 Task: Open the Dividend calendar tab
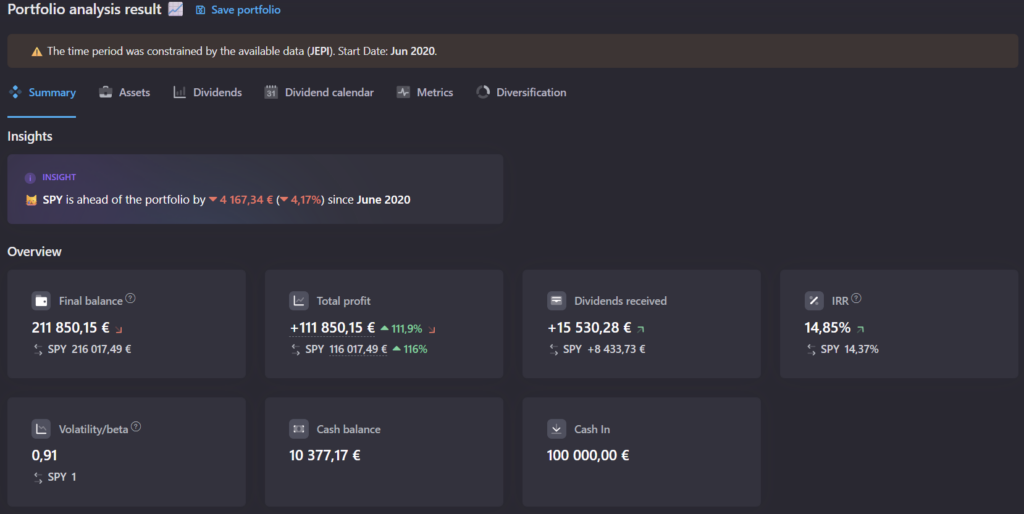pyautogui.click(x=319, y=92)
